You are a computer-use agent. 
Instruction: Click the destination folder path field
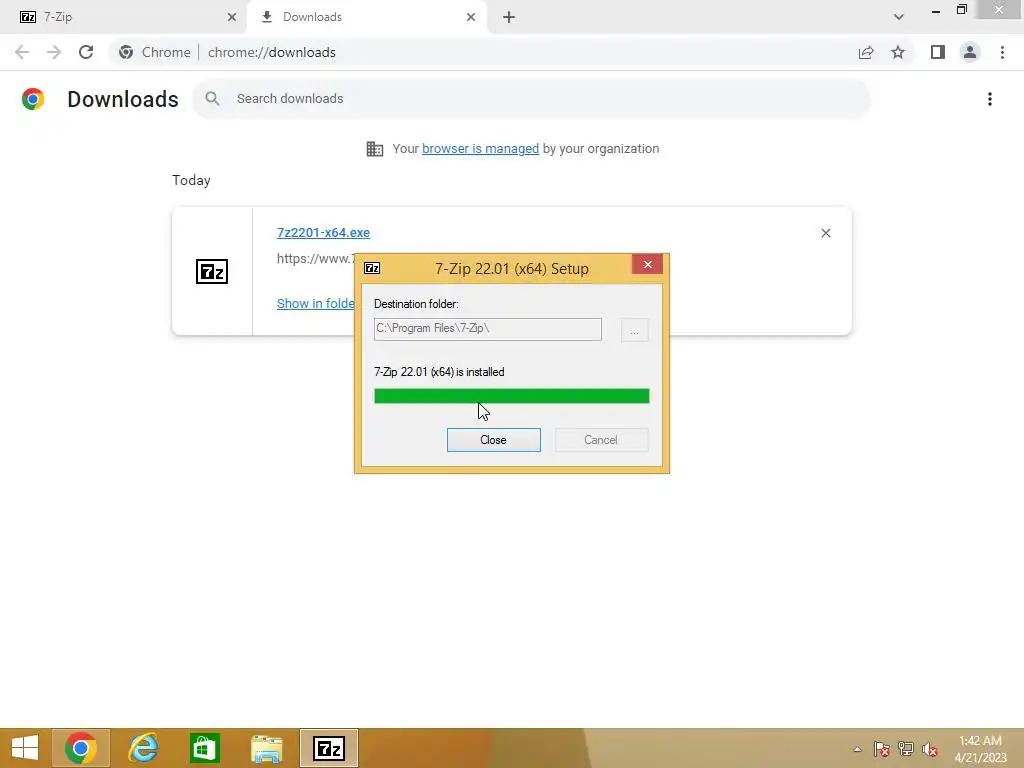(x=487, y=328)
